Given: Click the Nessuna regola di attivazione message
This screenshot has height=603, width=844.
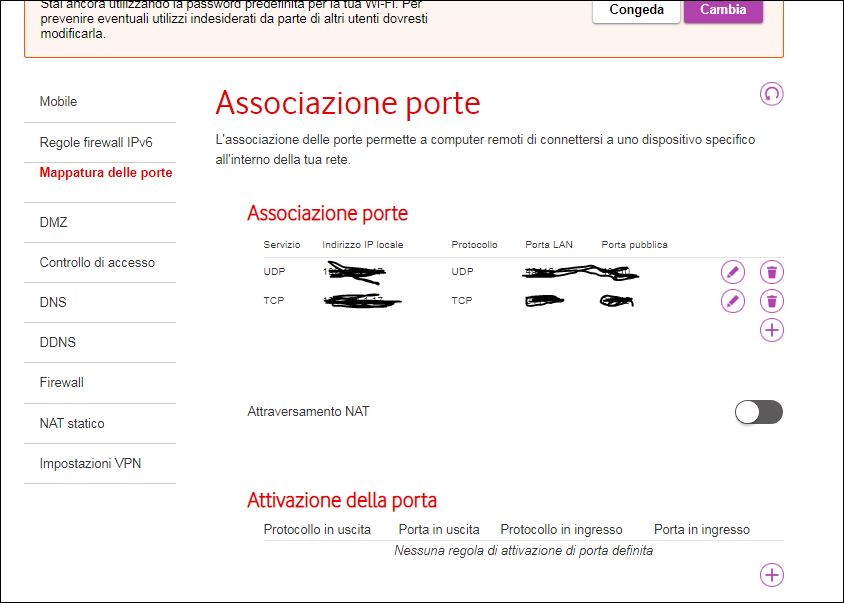Looking at the screenshot, I should click(x=523, y=551).
